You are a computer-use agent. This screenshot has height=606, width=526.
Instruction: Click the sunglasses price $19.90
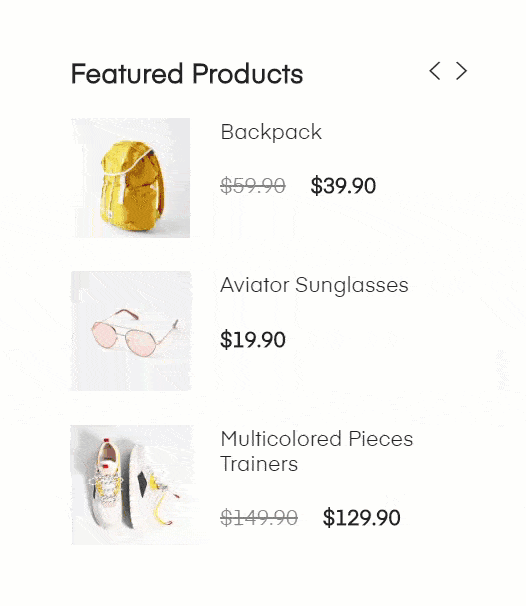point(253,340)
